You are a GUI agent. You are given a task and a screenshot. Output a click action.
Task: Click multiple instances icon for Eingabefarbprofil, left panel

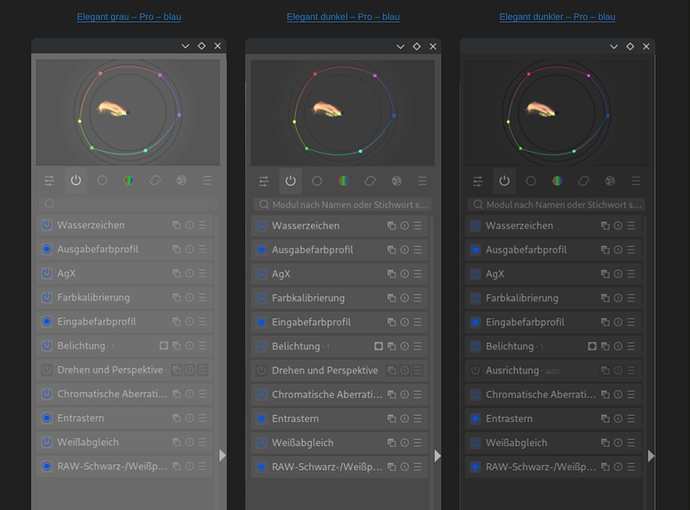[x=176, y=322]
